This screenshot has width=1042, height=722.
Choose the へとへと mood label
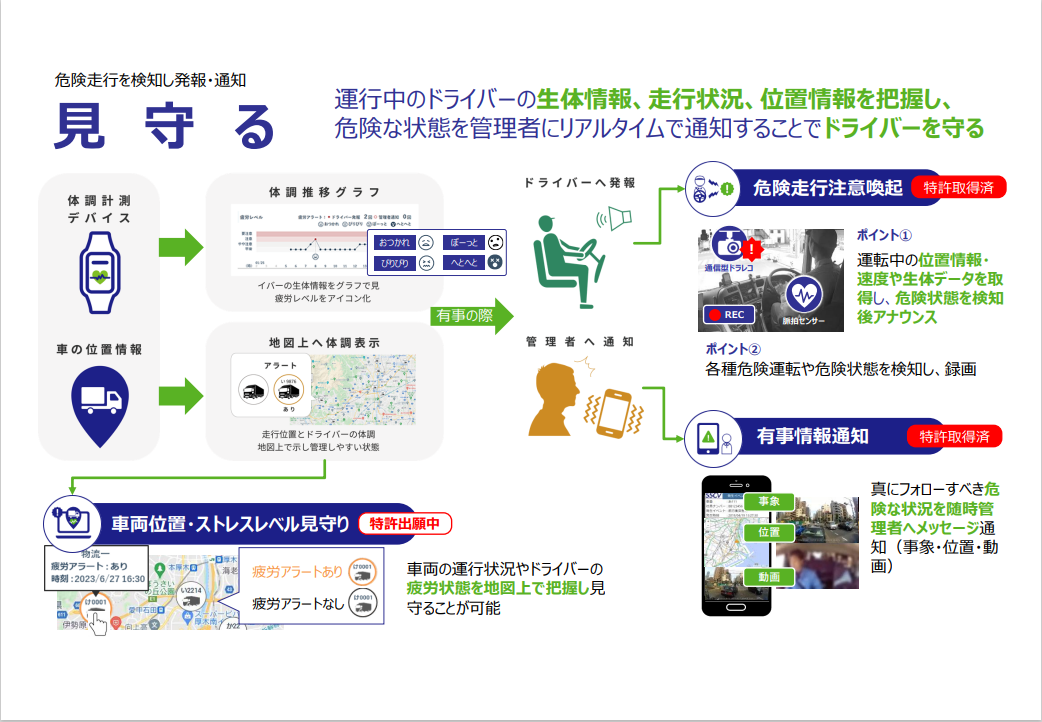click(x=463, y=263)
